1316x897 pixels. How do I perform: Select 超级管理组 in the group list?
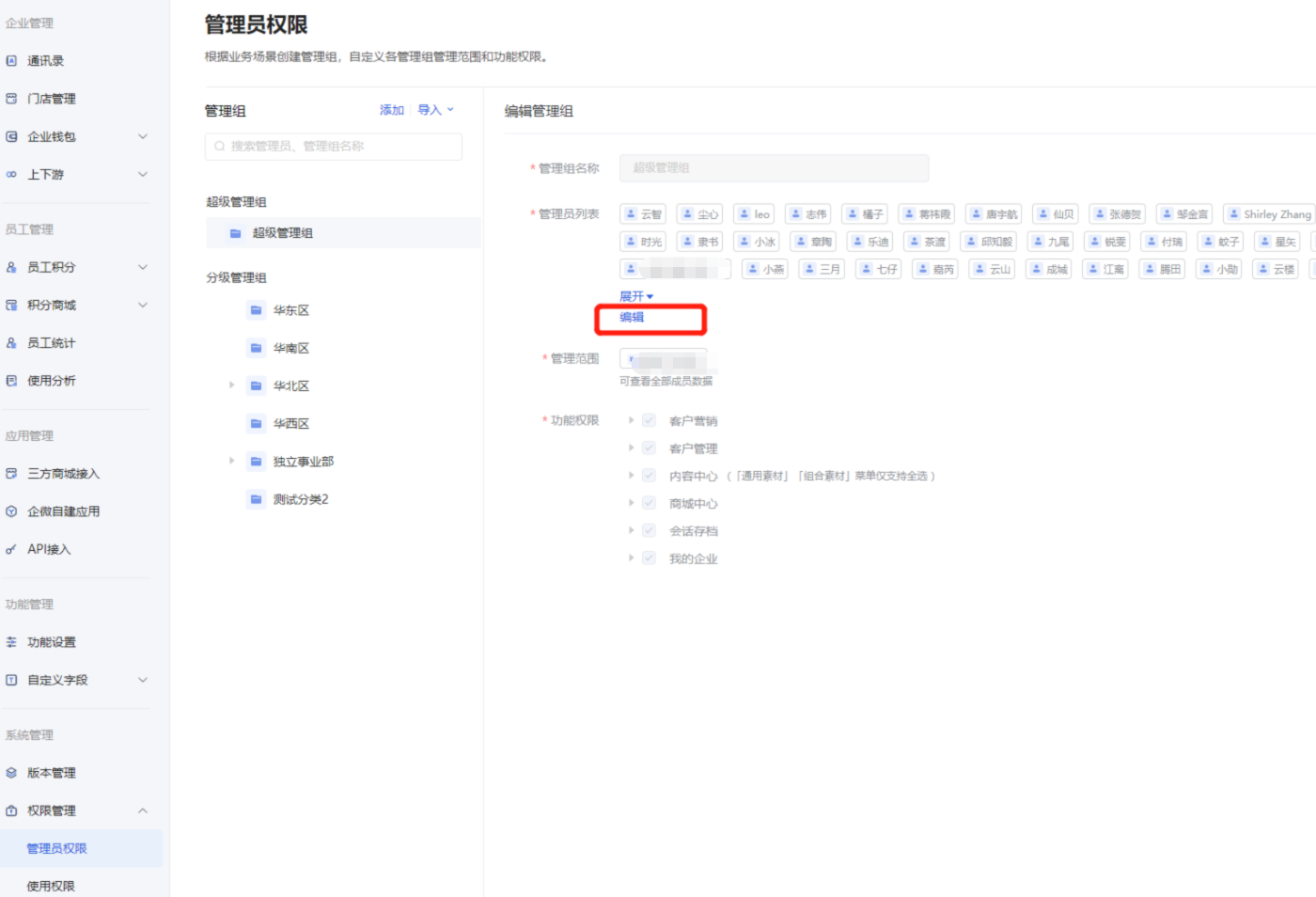coord(343,233)
